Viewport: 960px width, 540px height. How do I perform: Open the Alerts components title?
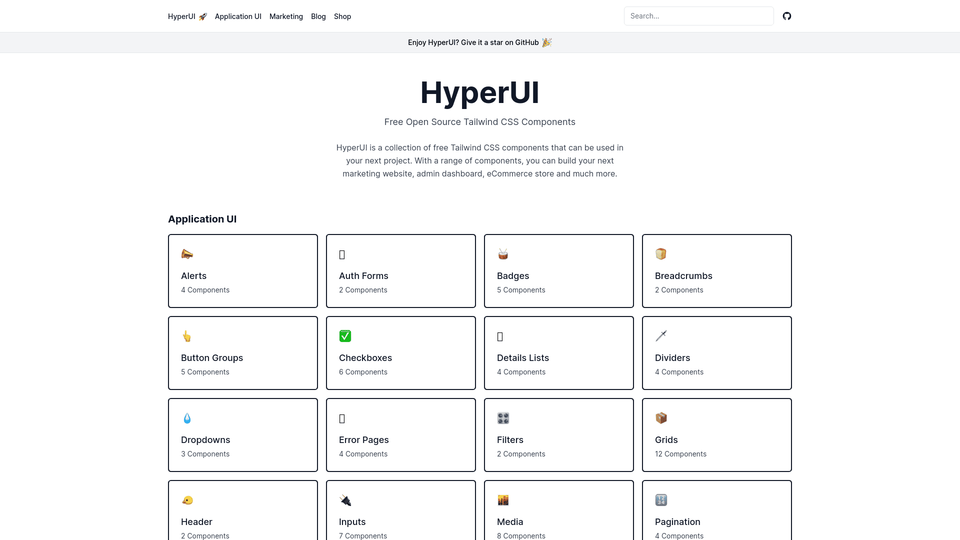pos(193,276)
